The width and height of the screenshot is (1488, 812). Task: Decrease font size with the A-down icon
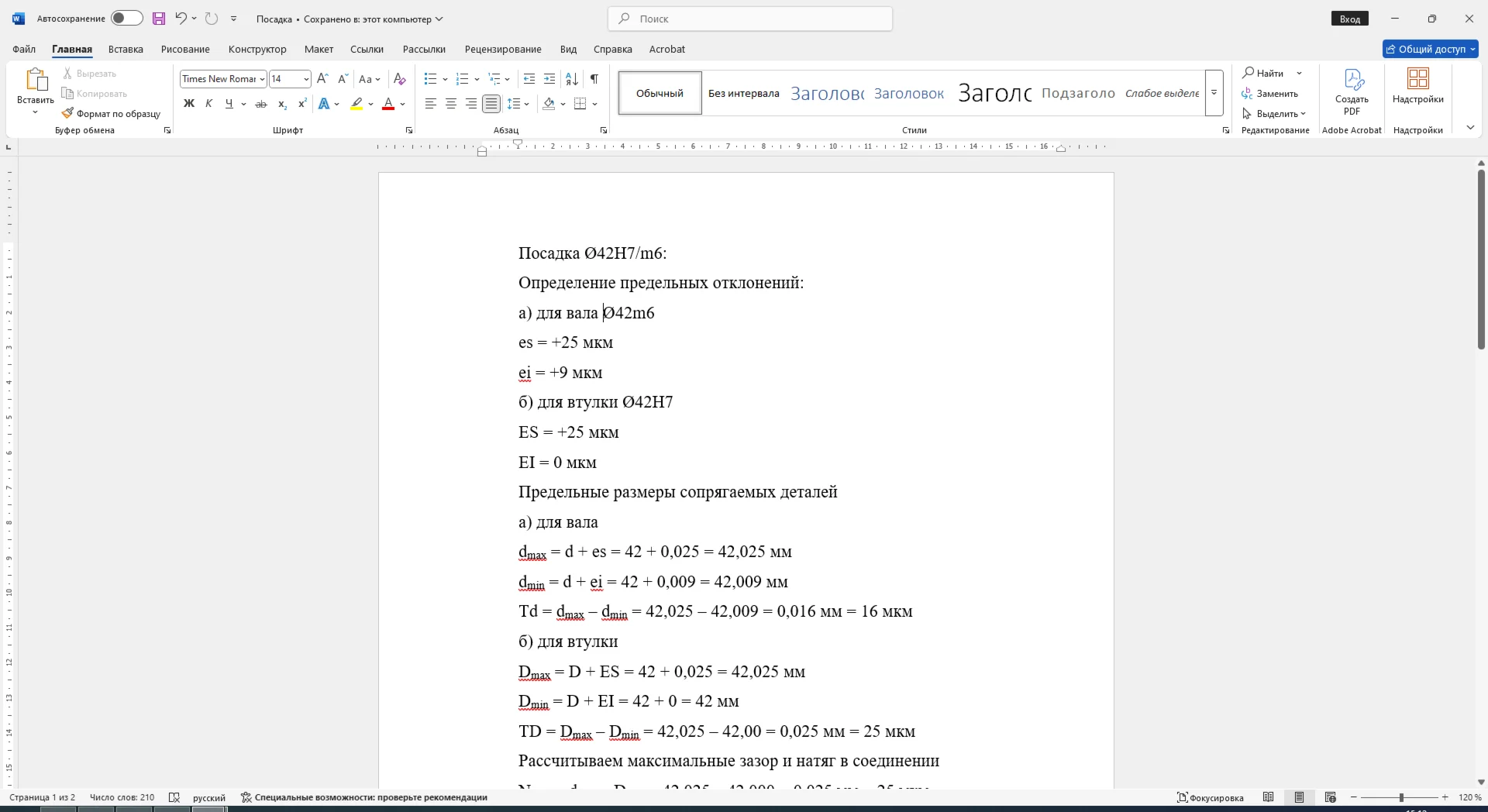click(x=343, y=79)
